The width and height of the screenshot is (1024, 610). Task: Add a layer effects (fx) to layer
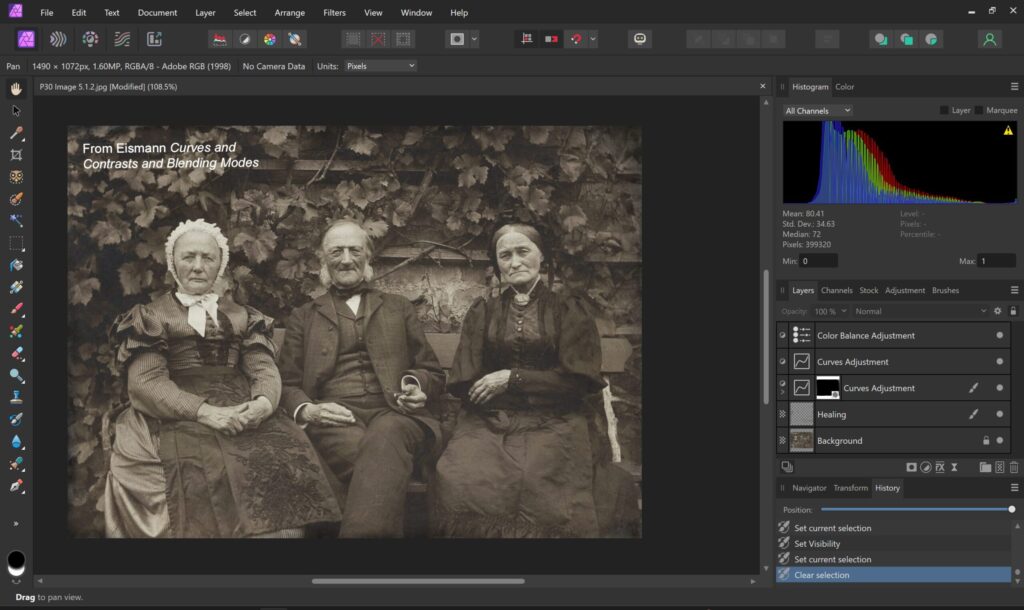click(x=940, y=467)
